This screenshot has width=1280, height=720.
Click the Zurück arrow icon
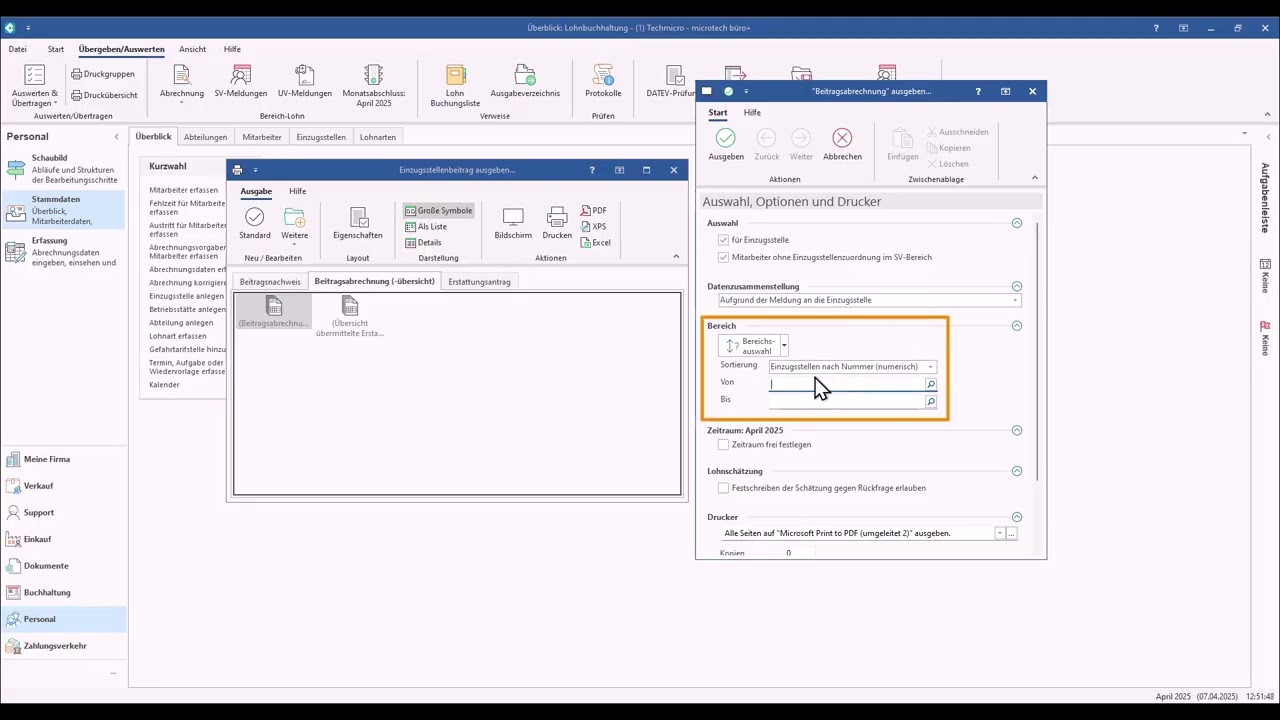(766, 138)
